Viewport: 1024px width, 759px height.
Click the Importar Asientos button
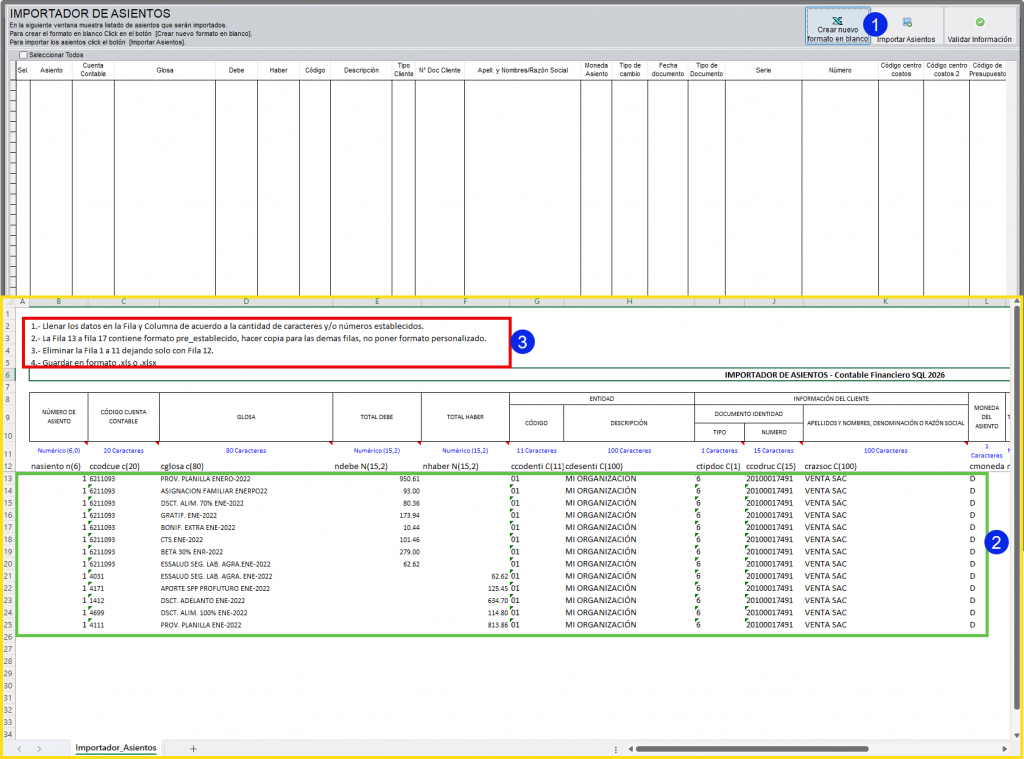tap(906, 26)
